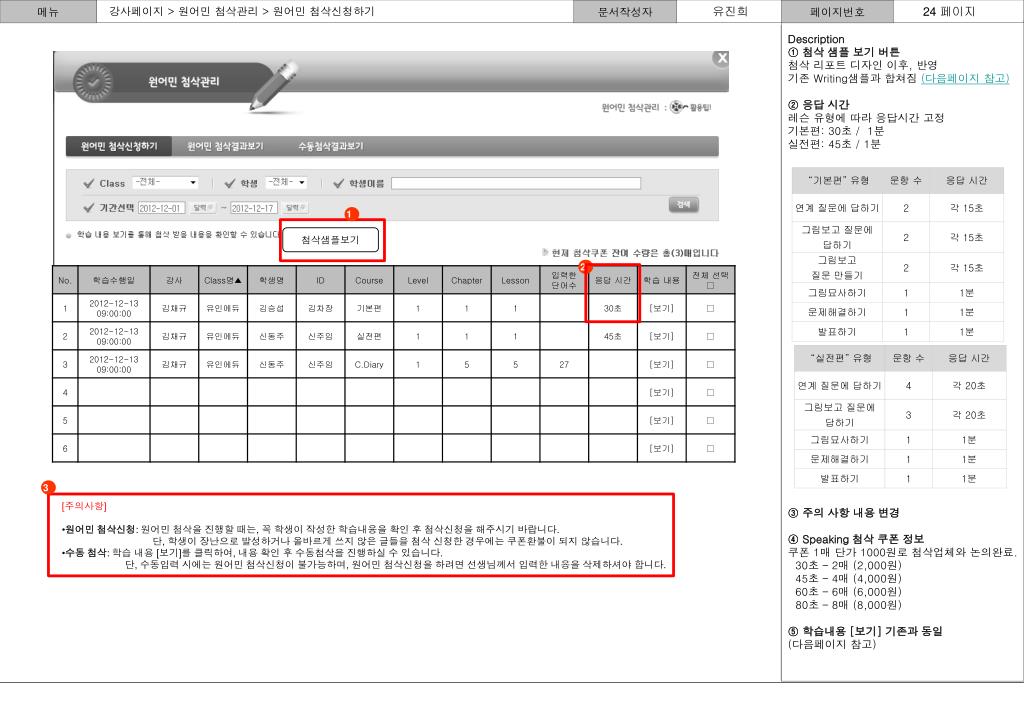This screenshot has height=713, width=1024.
Task: Follow the (다음페이지 참고) hyperlink in Description
Action: (x=965, y=78)
